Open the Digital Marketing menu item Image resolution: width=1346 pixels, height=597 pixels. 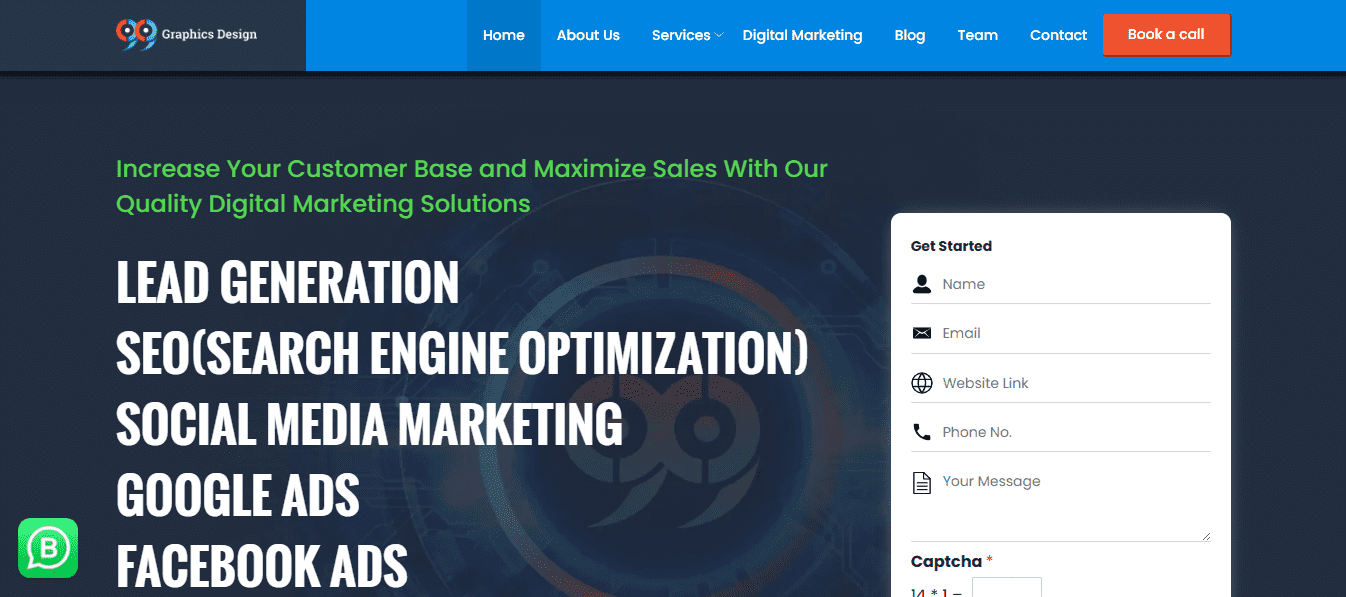802,35
